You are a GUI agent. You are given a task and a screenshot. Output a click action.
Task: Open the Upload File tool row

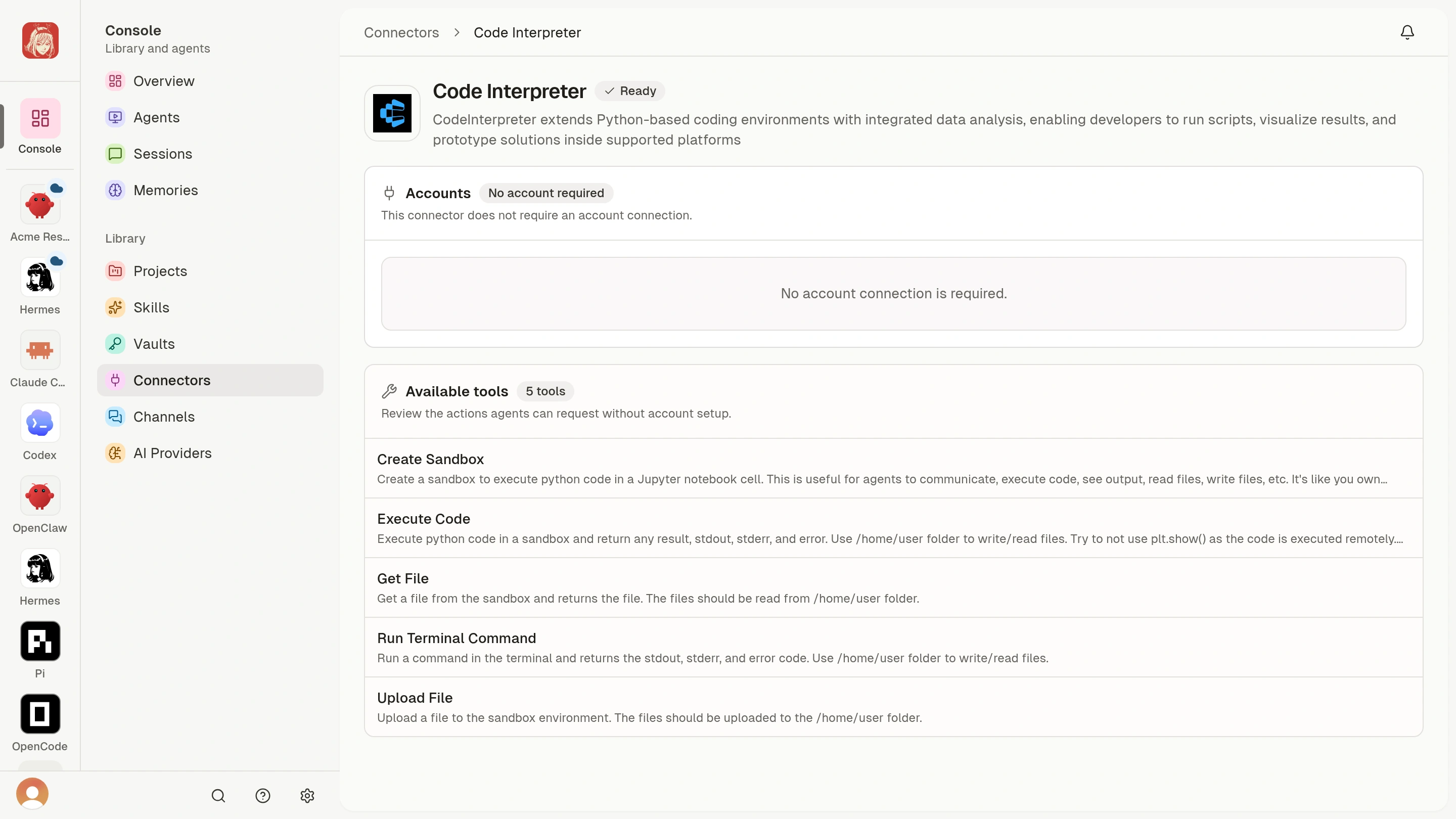pos(894,707)
